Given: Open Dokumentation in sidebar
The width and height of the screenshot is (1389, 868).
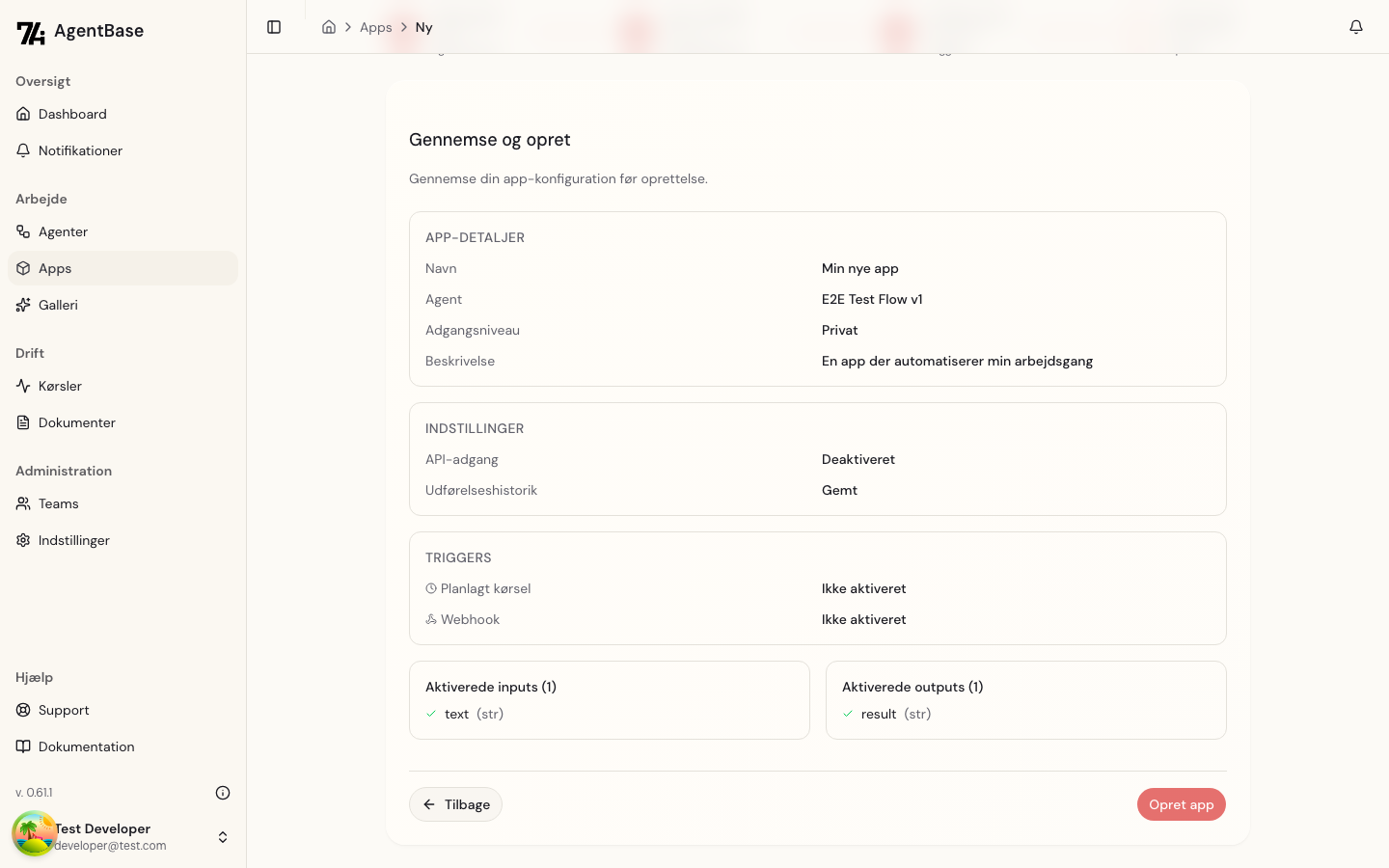Looking at the screenshot, I should tap(86, 746).
